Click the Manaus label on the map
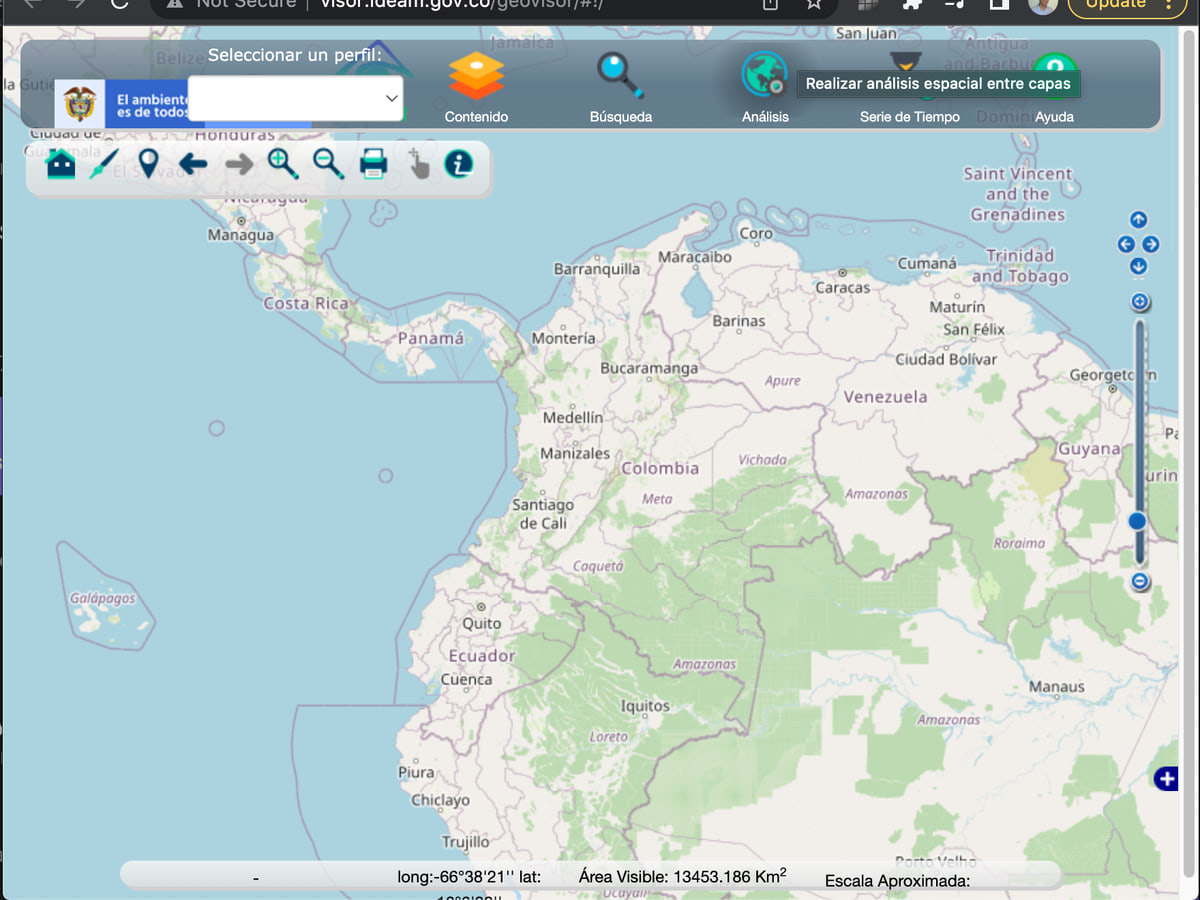Viewport: 1200px width, 900px height. point(1057,687)
